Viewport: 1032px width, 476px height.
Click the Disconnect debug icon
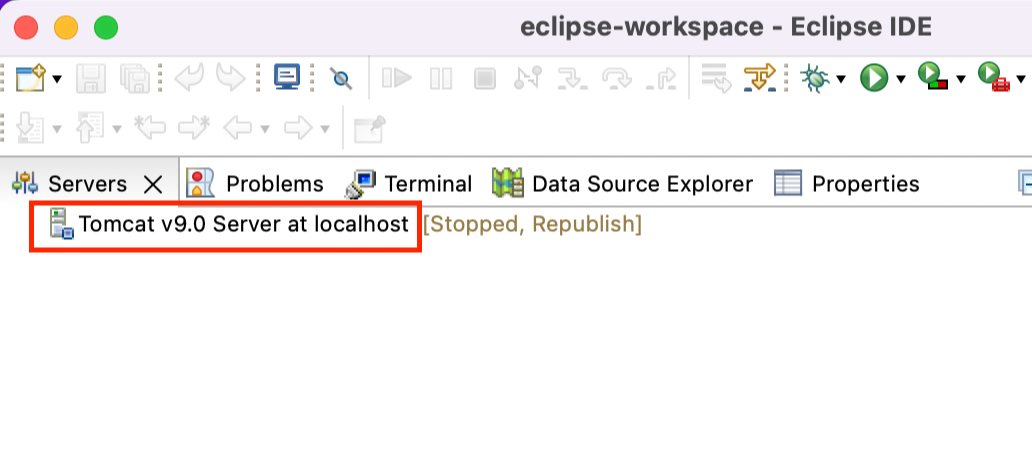coord(527,78)
